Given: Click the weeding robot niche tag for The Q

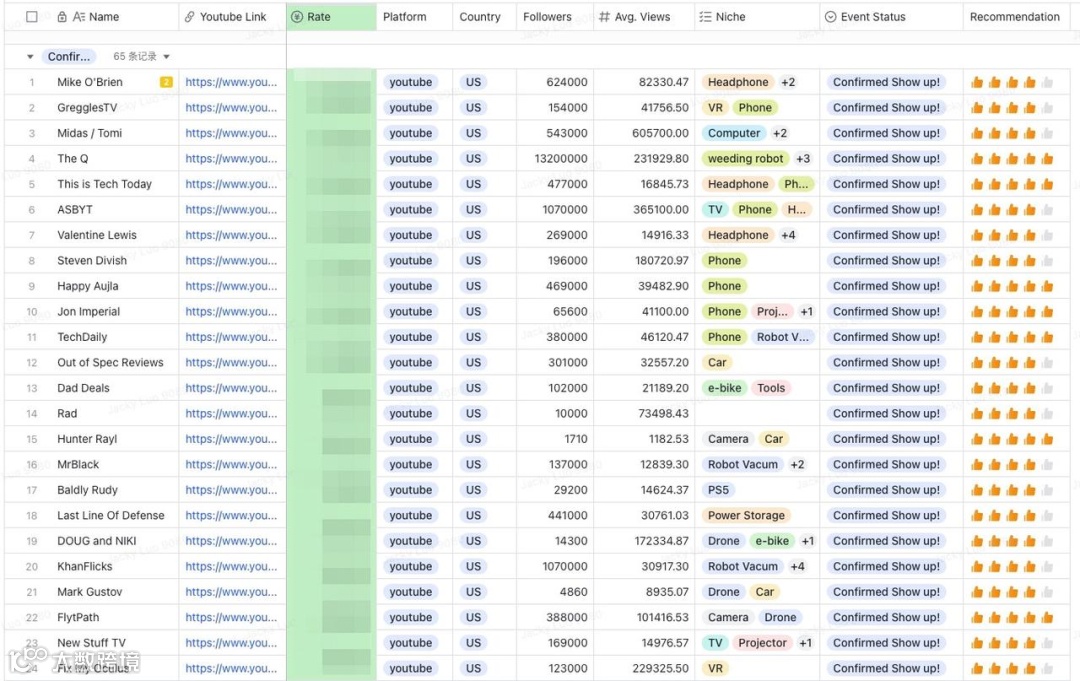Looking at the screenshot, I should 745,158.
